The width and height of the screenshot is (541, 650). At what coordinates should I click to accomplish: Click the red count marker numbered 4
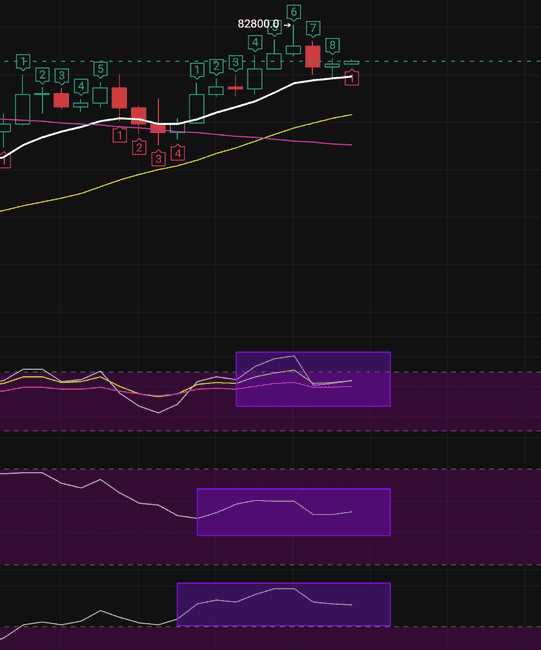(x=178, y=153)
